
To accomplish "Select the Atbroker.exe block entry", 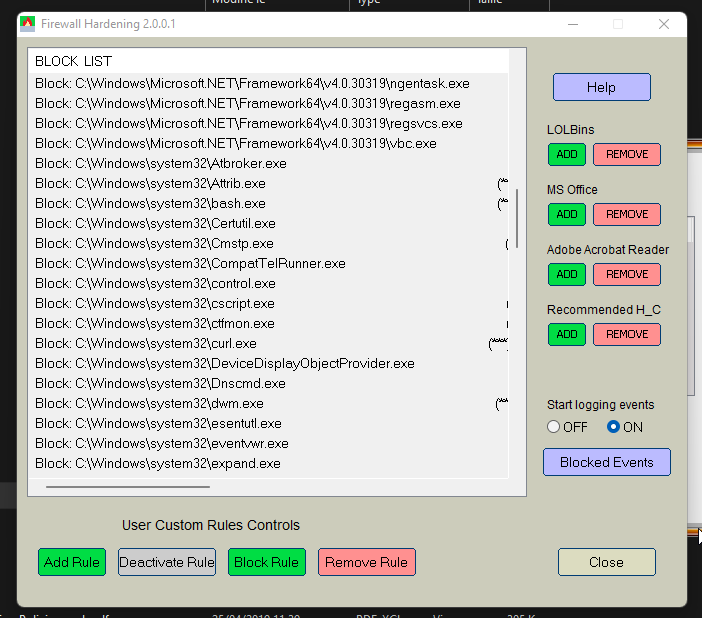I will (268, 163).
